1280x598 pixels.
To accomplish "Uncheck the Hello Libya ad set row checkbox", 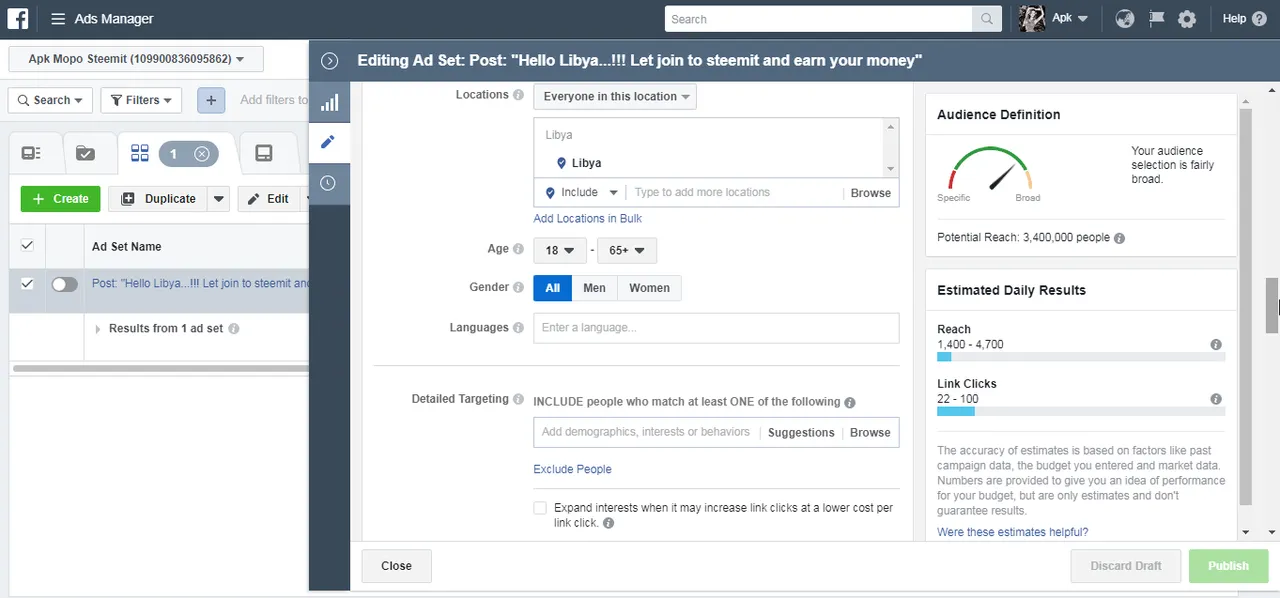I will [x=27, y=284].
